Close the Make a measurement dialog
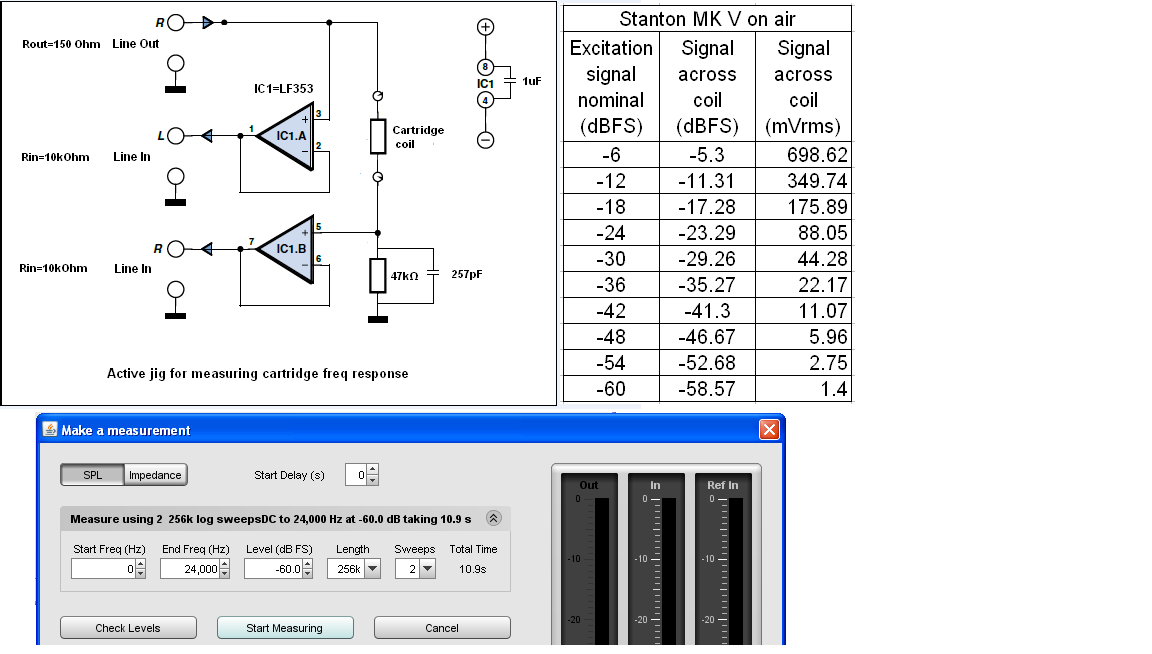Image resolution: width=1152 pixels, height=654 pixels. [768, 429]
